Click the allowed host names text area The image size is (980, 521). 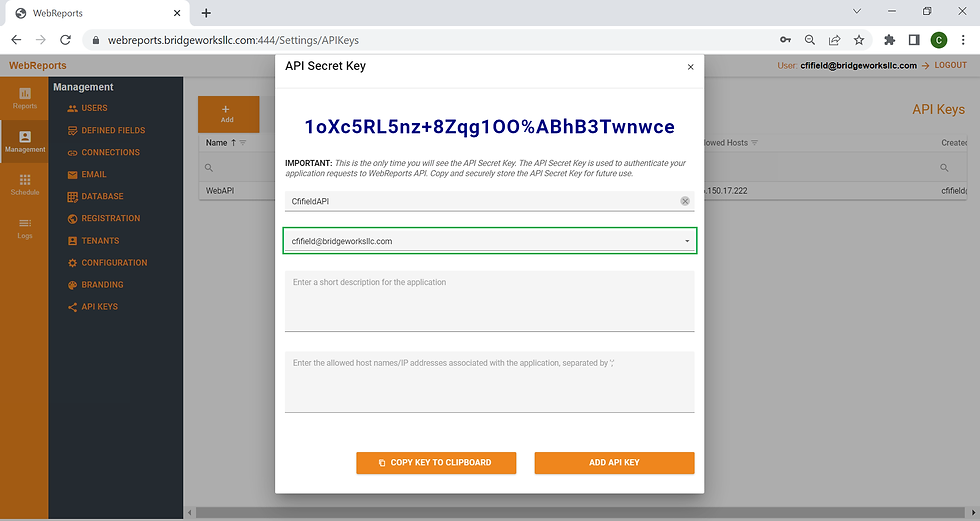[x=489, y=382]
